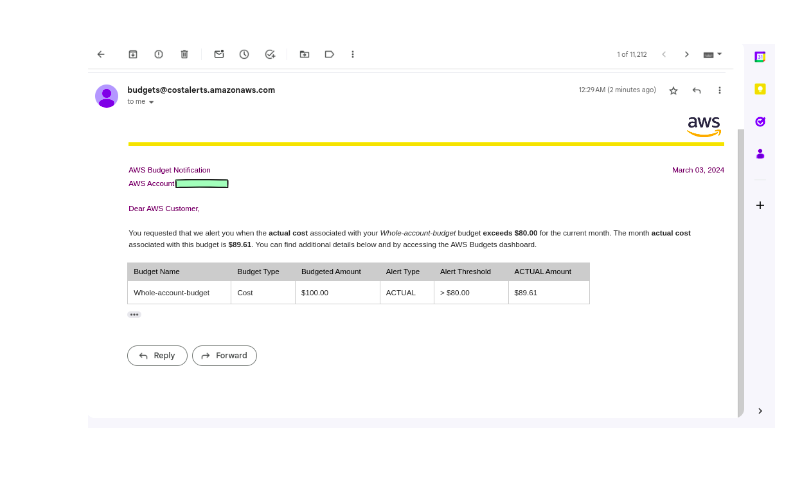Open toolbar More options menu
This screenshot has height=494, width=808.
click(x=353, y=54)
